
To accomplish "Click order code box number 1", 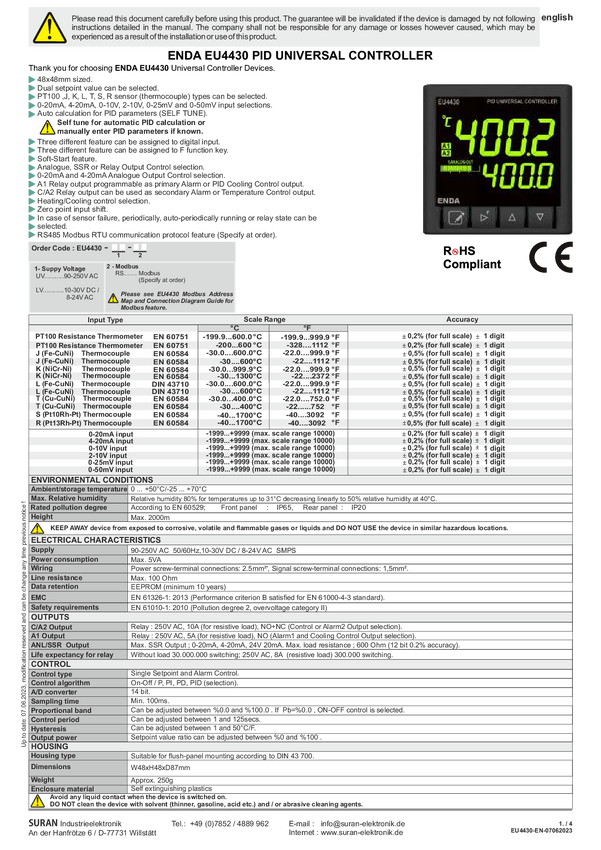I will coord(118,248).
